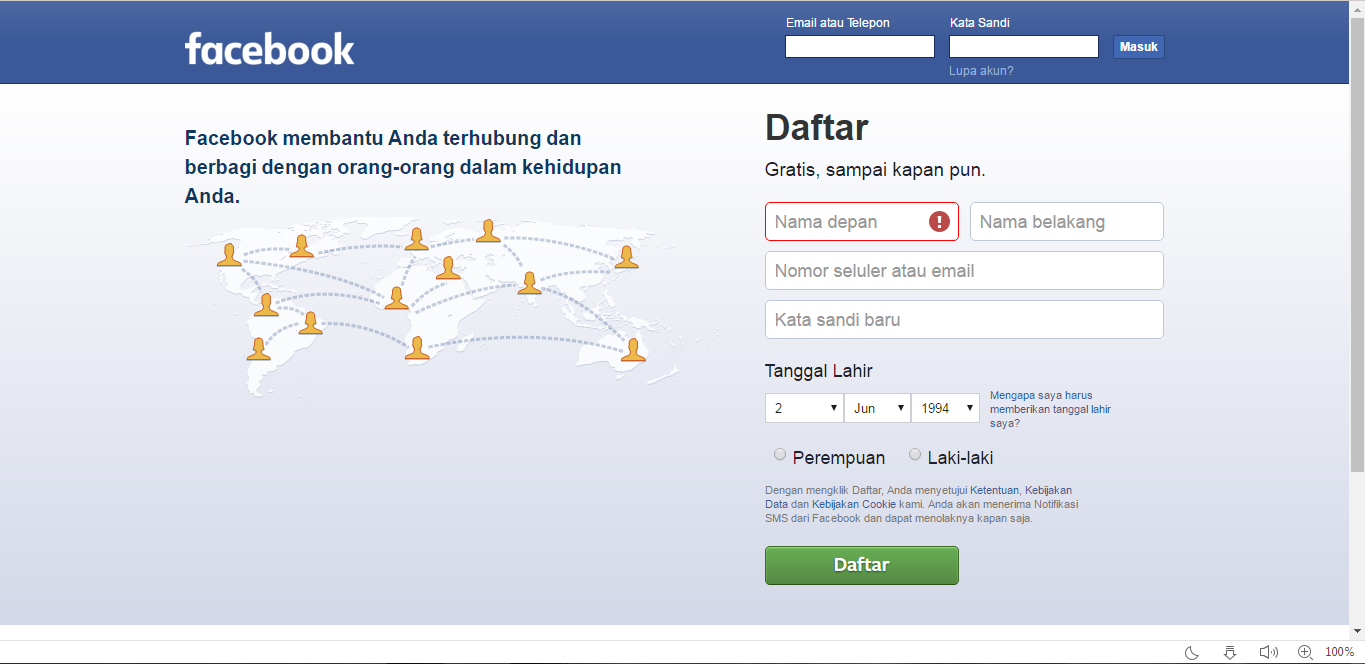The height and width of the screenshot is (664, 1365).
Task: Select the Laki-laki radio button
Action: coord(915,455)
